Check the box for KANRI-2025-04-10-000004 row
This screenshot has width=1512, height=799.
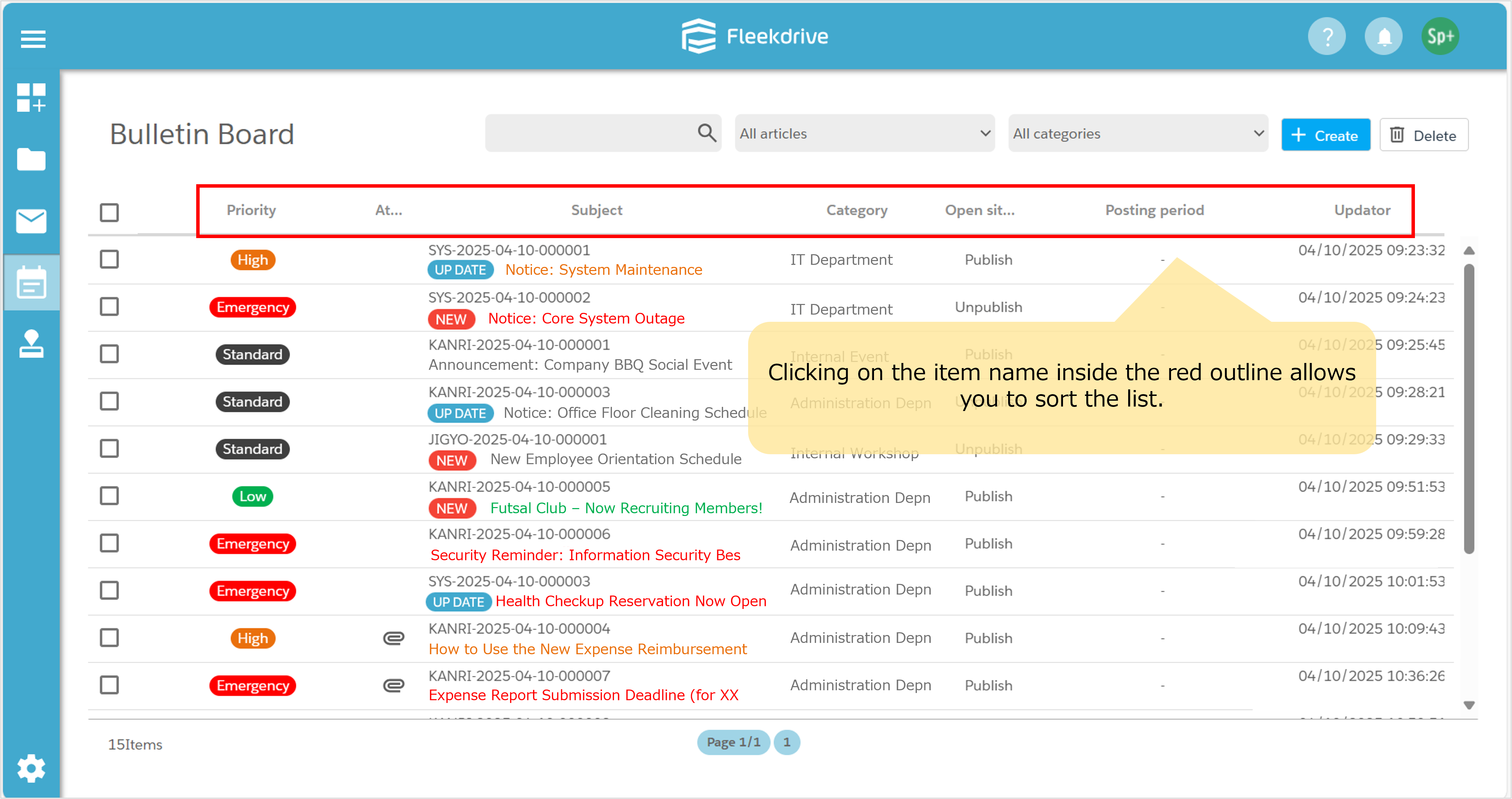109,637
